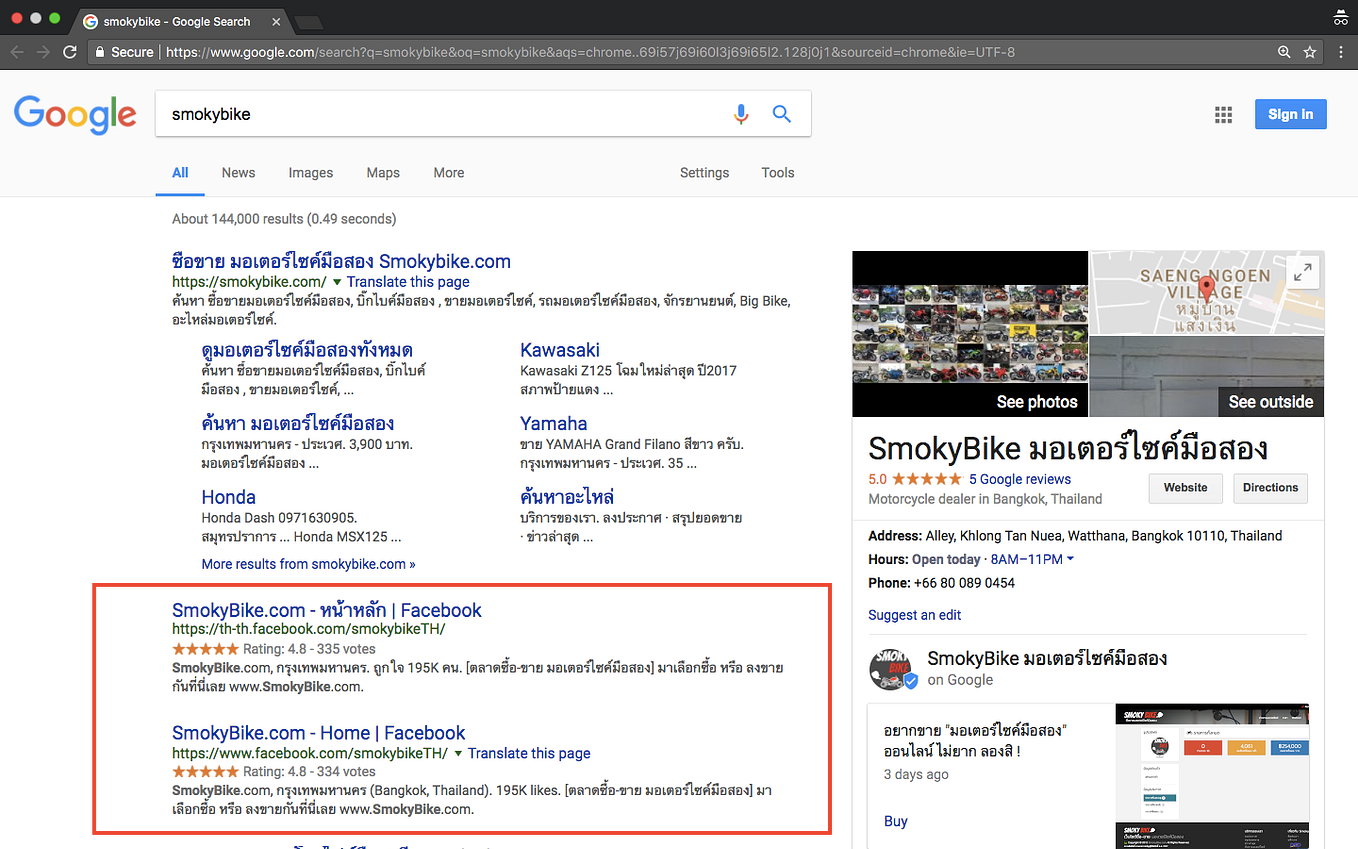The height and width of the screenshot is (849, 1358).
Task: Open See outside street view thumbnail
Action: [x=1207, y=376]
